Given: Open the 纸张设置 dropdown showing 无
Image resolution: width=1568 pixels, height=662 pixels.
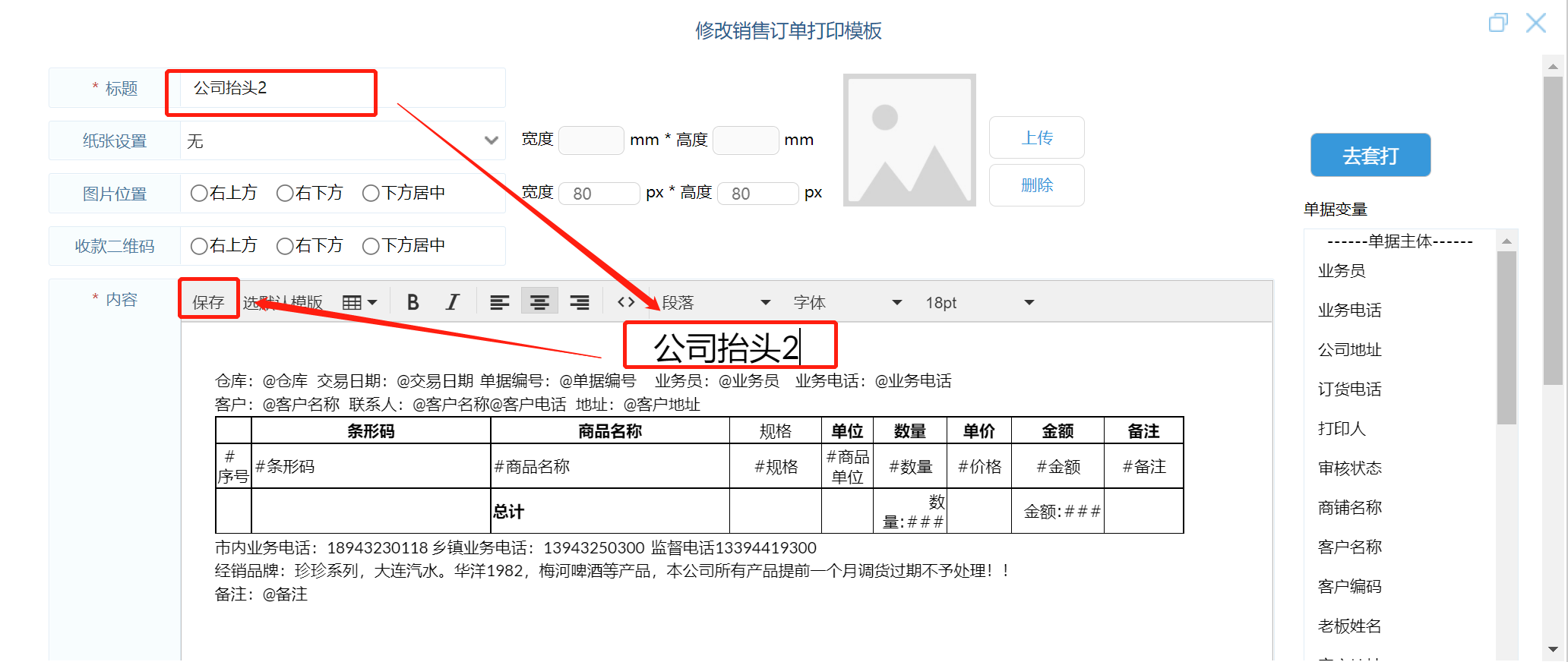Looking at the screenshot, I should pos(343,140).
